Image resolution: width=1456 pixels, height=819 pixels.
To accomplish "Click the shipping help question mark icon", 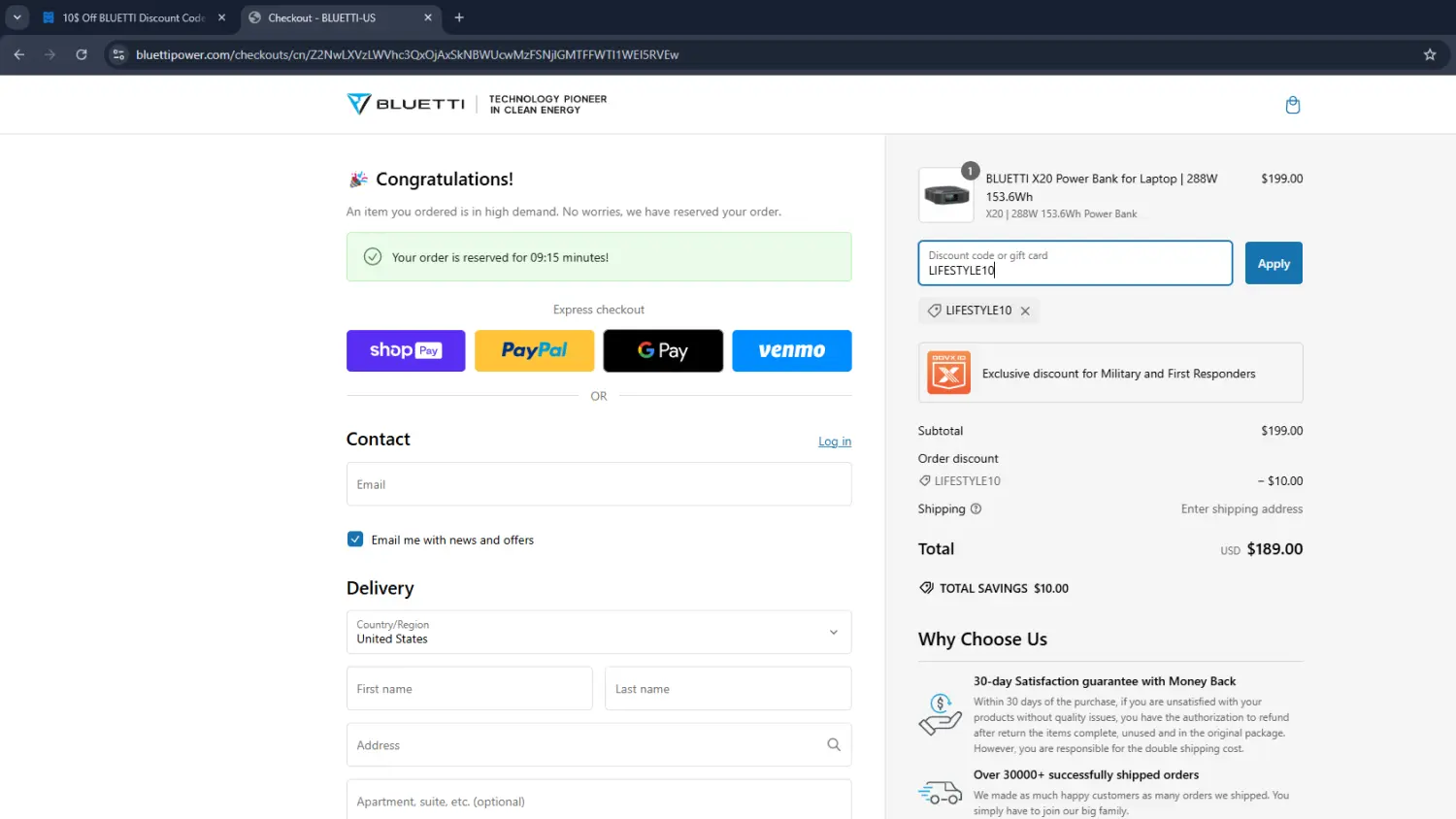I will (x=976, y=508).
